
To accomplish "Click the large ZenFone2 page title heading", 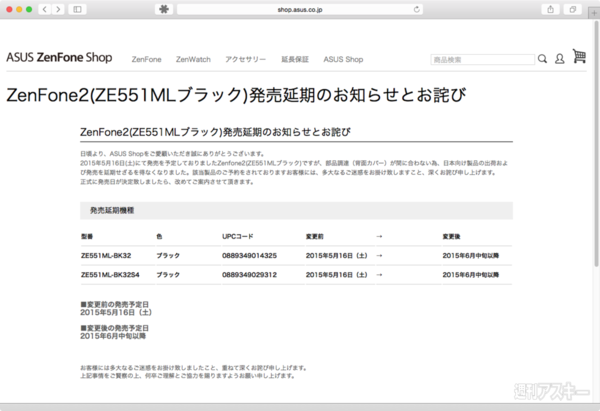I will click(236, 95).
